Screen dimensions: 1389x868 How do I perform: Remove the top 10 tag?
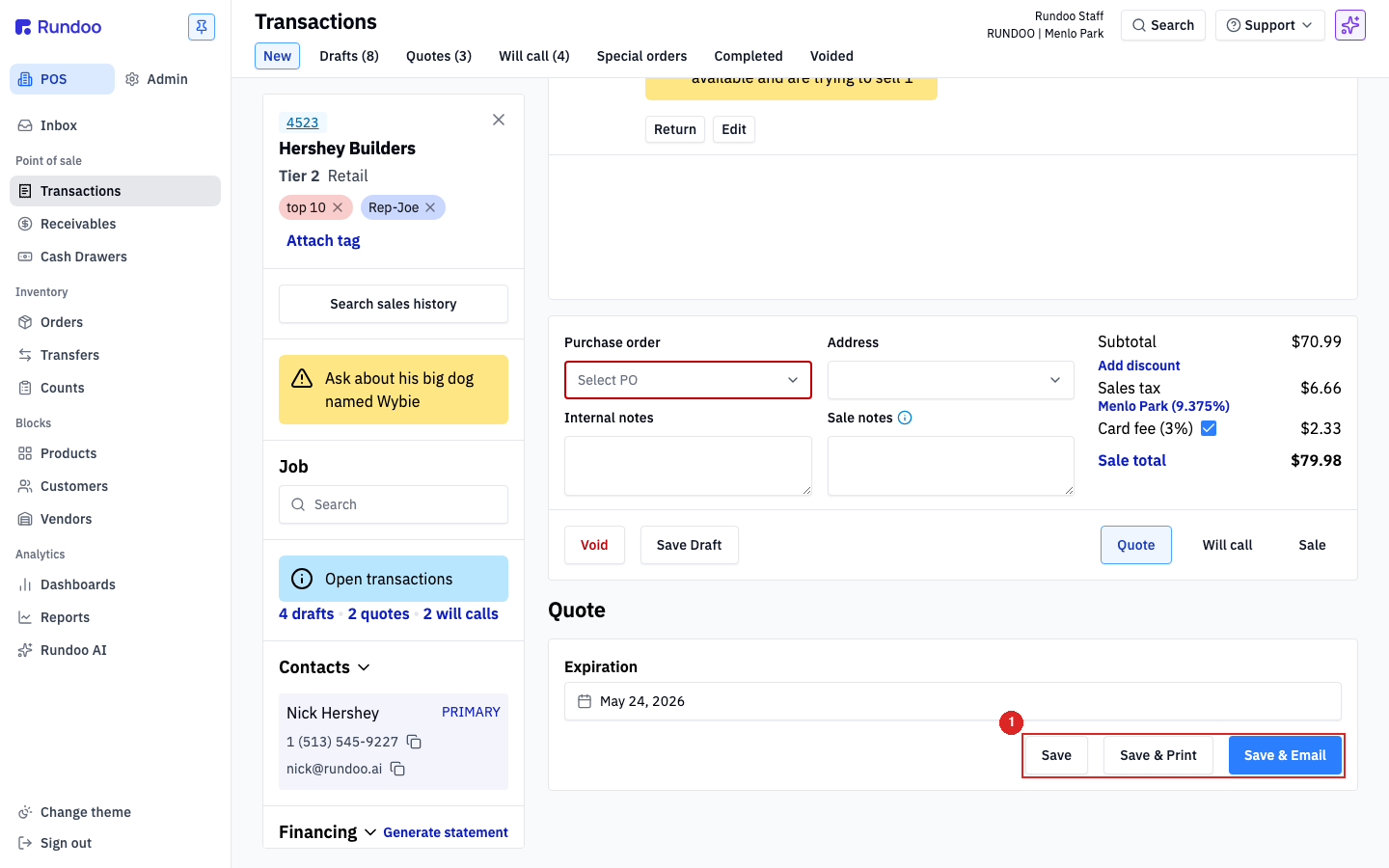click(338, 207)
